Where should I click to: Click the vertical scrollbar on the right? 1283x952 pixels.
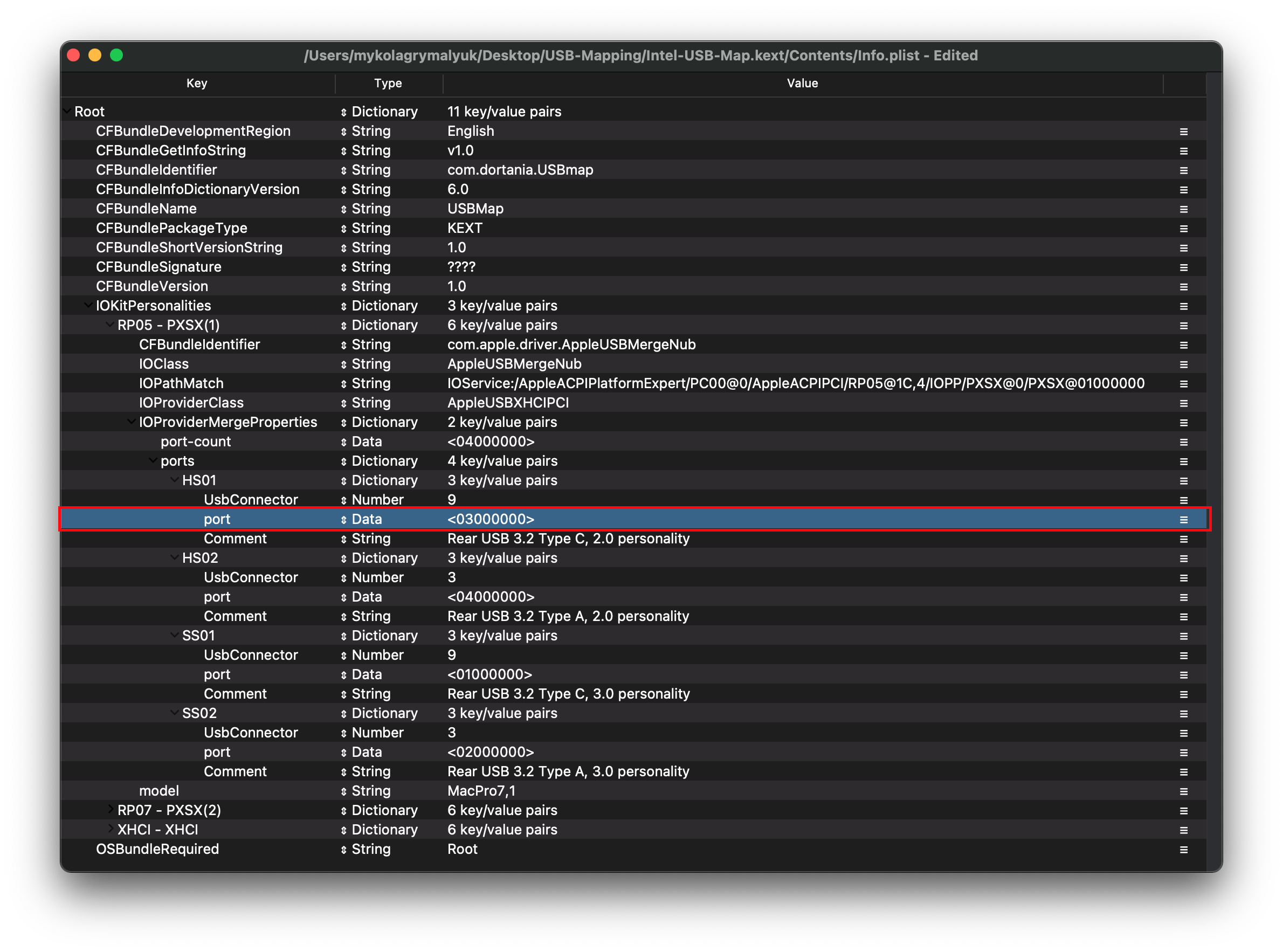click(1213, 461)
